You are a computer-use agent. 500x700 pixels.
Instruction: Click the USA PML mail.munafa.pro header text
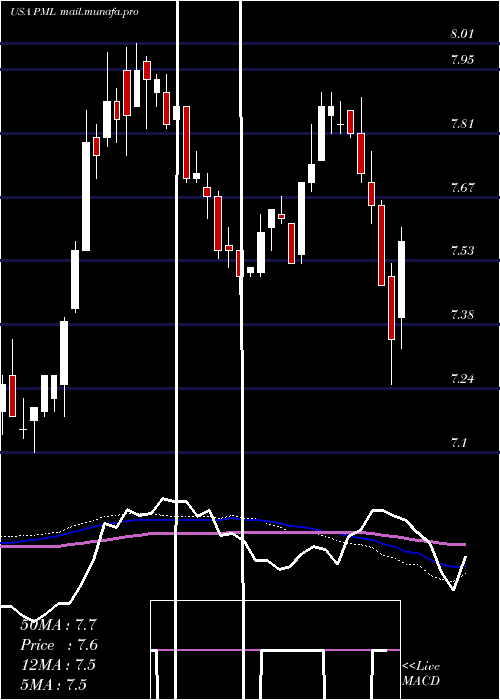pyautogui.click(x=75, y=12)
